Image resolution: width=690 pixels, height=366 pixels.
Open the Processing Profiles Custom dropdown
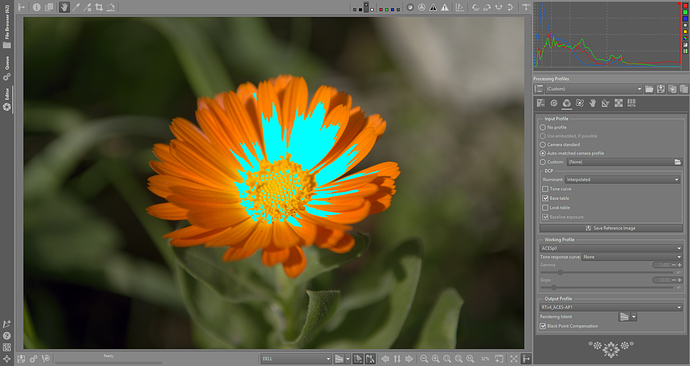point(594,89)
